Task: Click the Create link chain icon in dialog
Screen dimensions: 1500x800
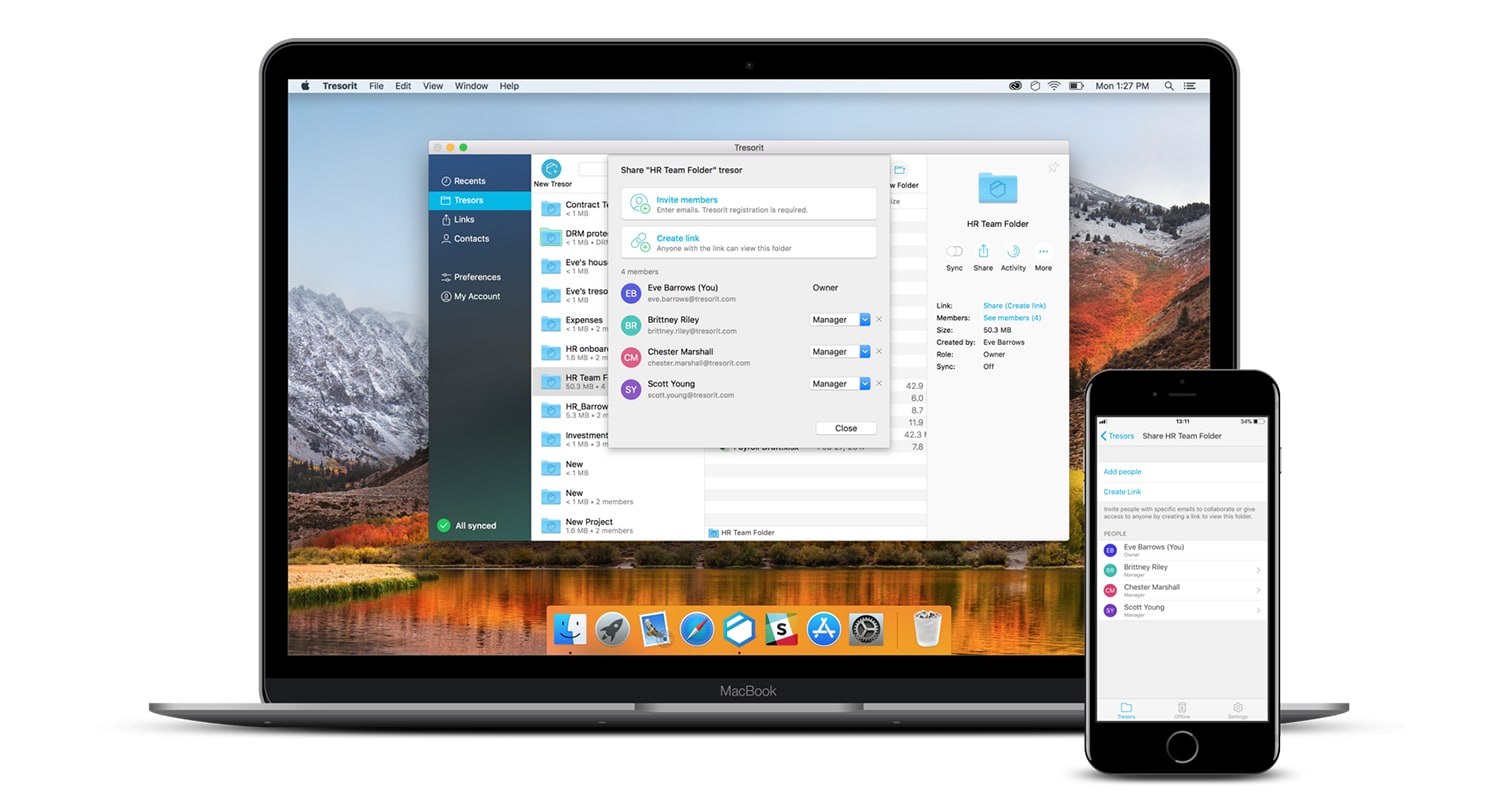Action: click(x=640, y=242)
